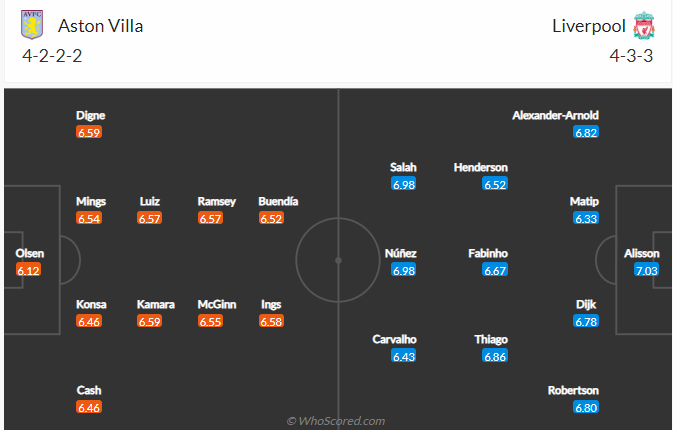Open the Aston Villa team name link
Screen dimensions: 673x430
pyautogui.click(x=100, y=25)
